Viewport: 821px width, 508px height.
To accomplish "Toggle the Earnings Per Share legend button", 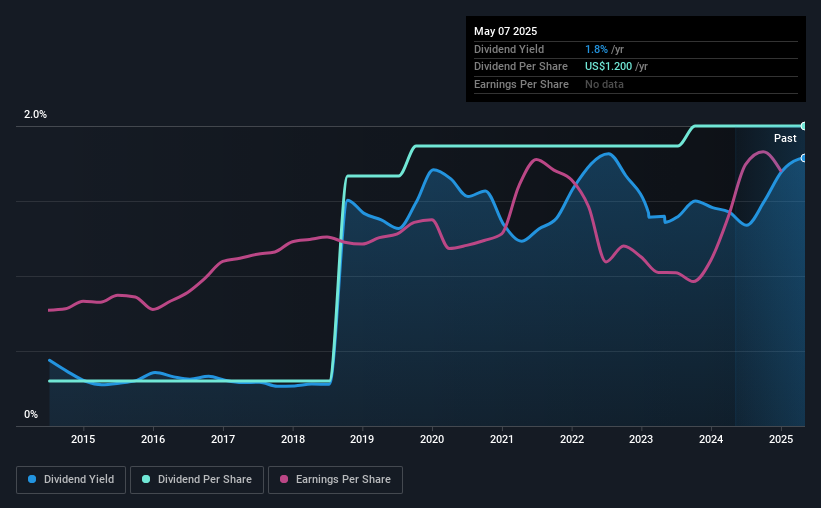I will pos(336,480).
